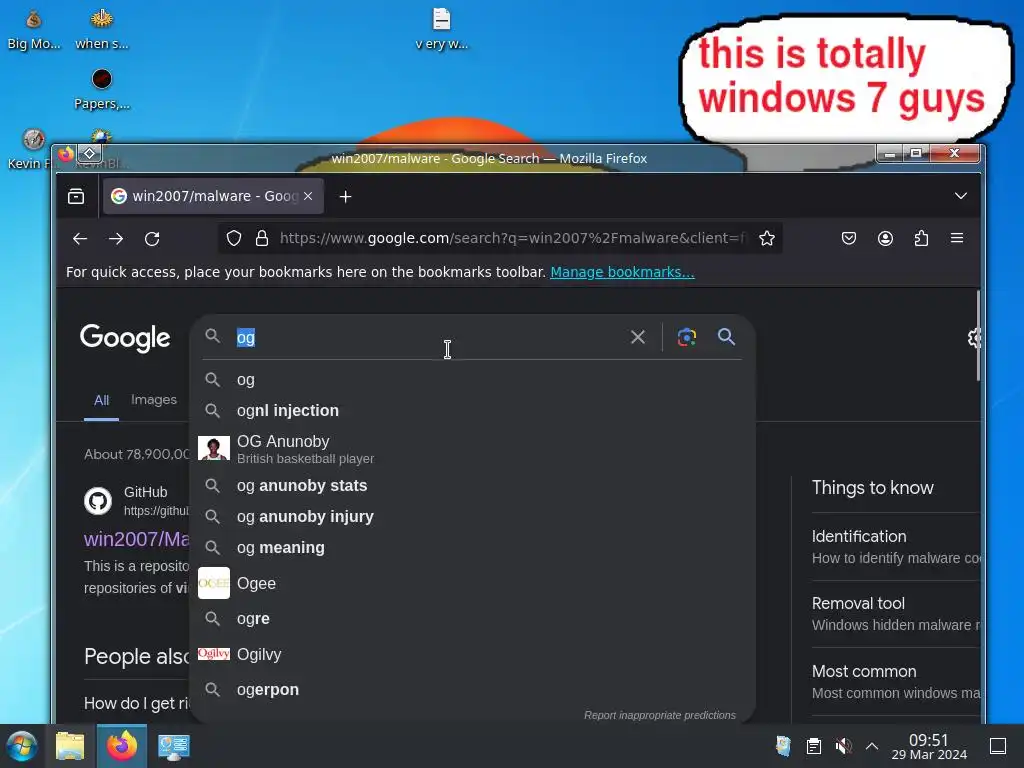Open Firefox account profile icon
This screenshot has width=1024, height=768.
(x=885, y=238)
